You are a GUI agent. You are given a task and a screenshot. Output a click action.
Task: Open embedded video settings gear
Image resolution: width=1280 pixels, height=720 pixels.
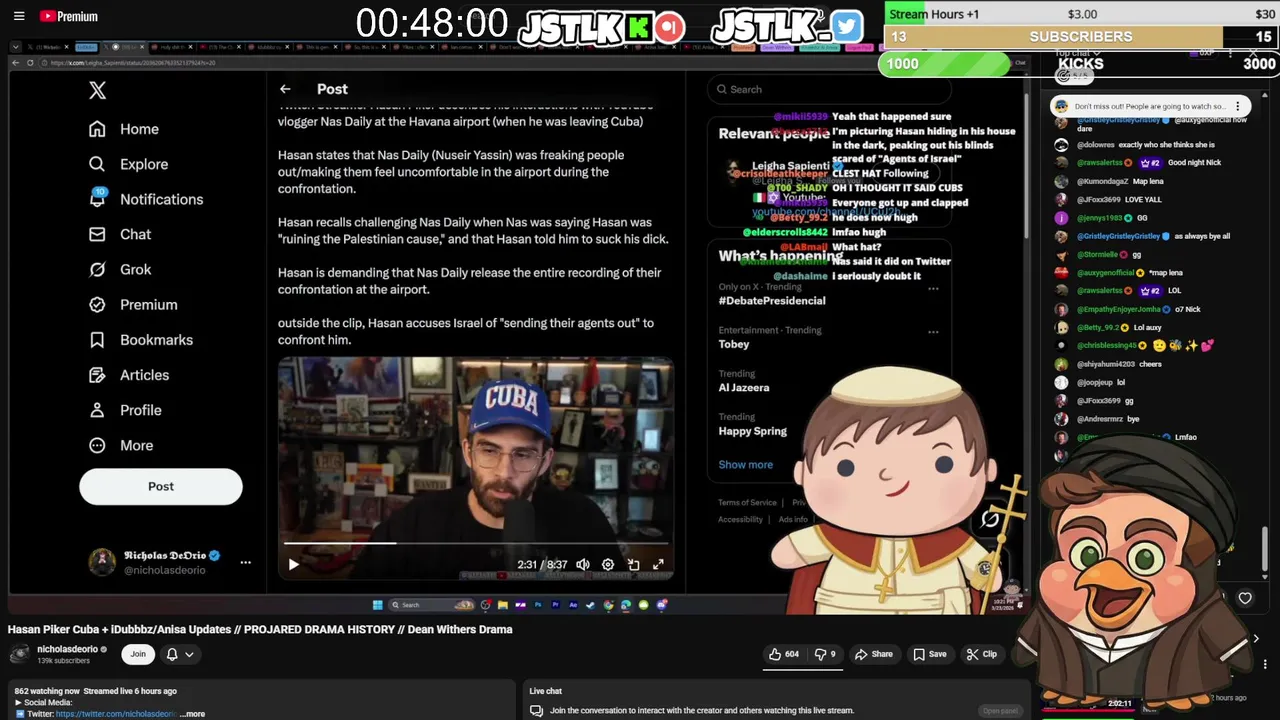[x=608, y=565]
